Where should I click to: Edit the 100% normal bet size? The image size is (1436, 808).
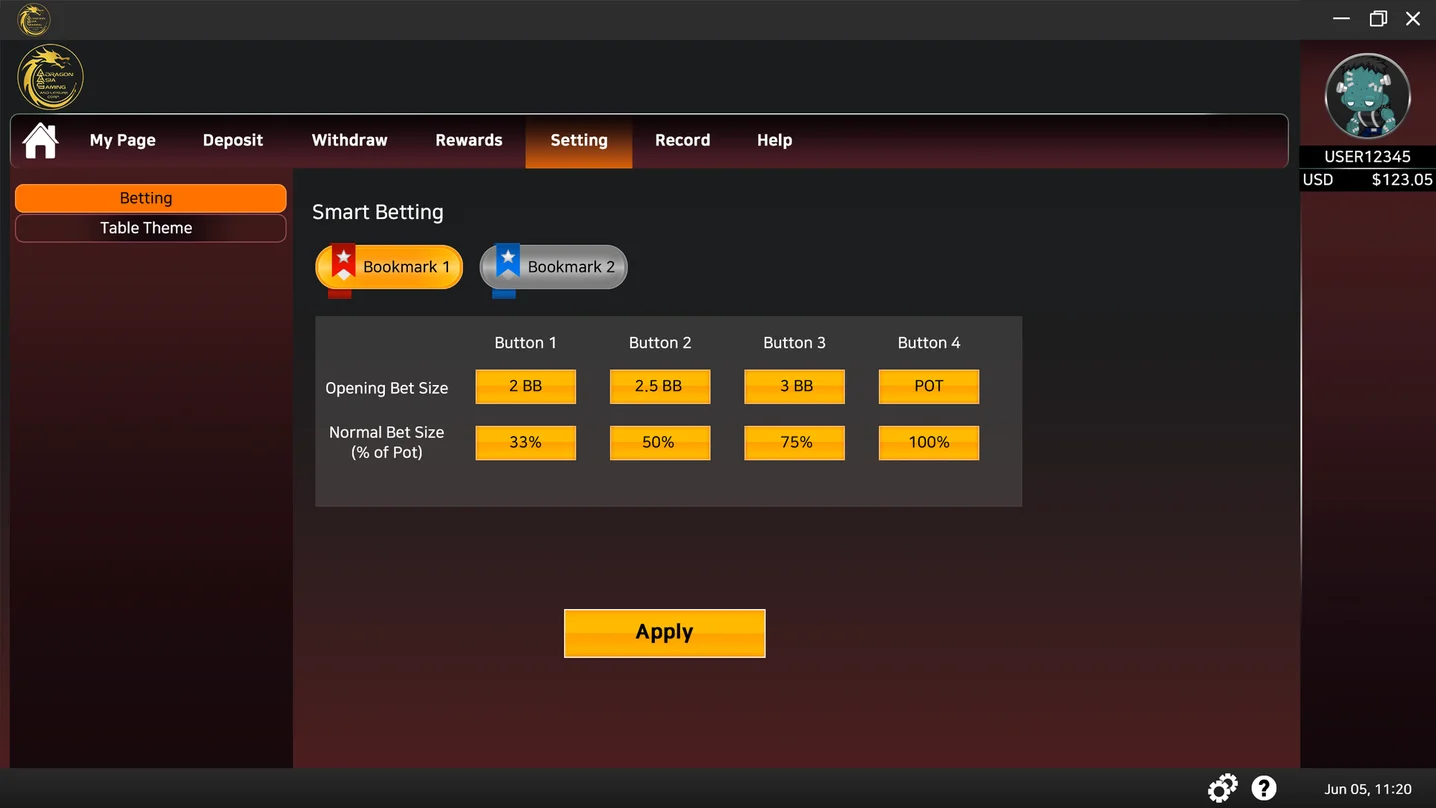pyautogui.click(x=929, y=442)
